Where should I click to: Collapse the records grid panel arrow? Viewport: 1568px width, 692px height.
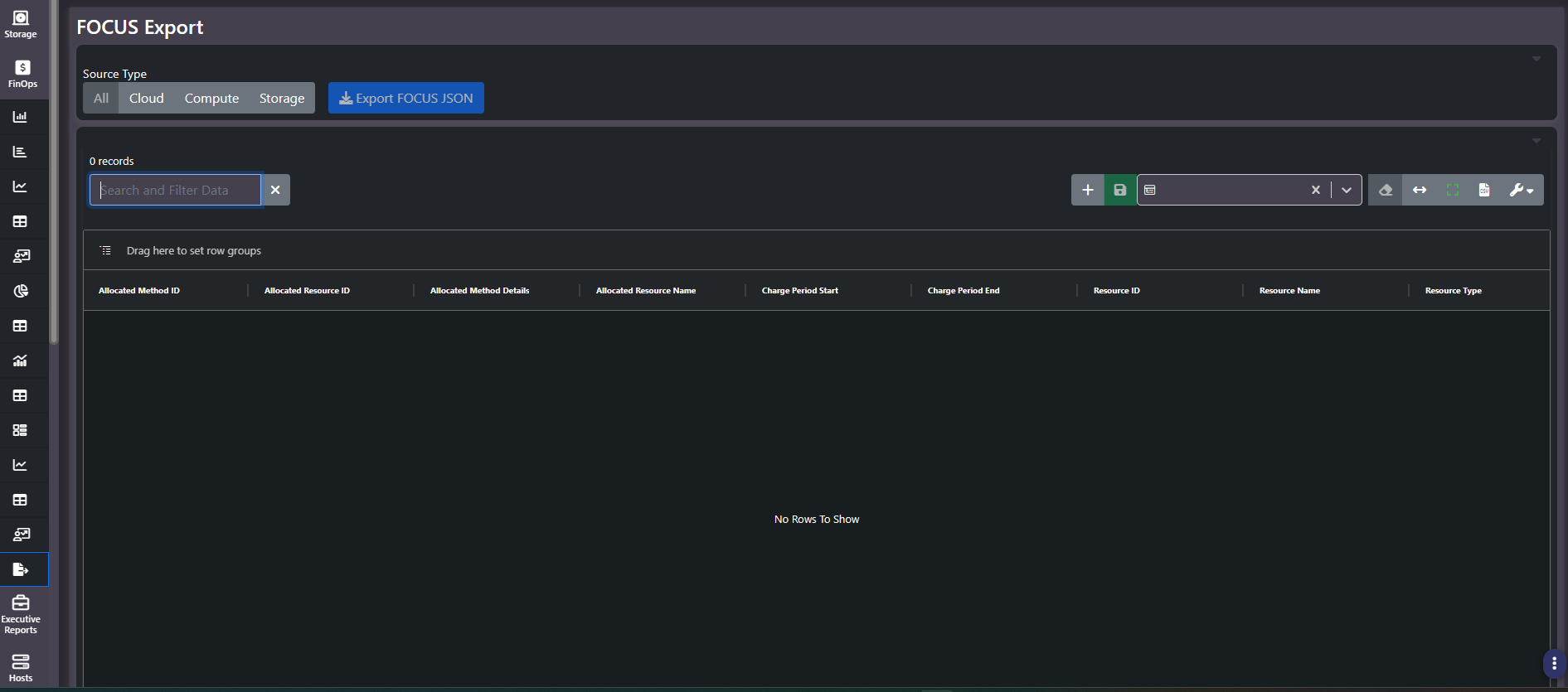[x=1536, y=141]
